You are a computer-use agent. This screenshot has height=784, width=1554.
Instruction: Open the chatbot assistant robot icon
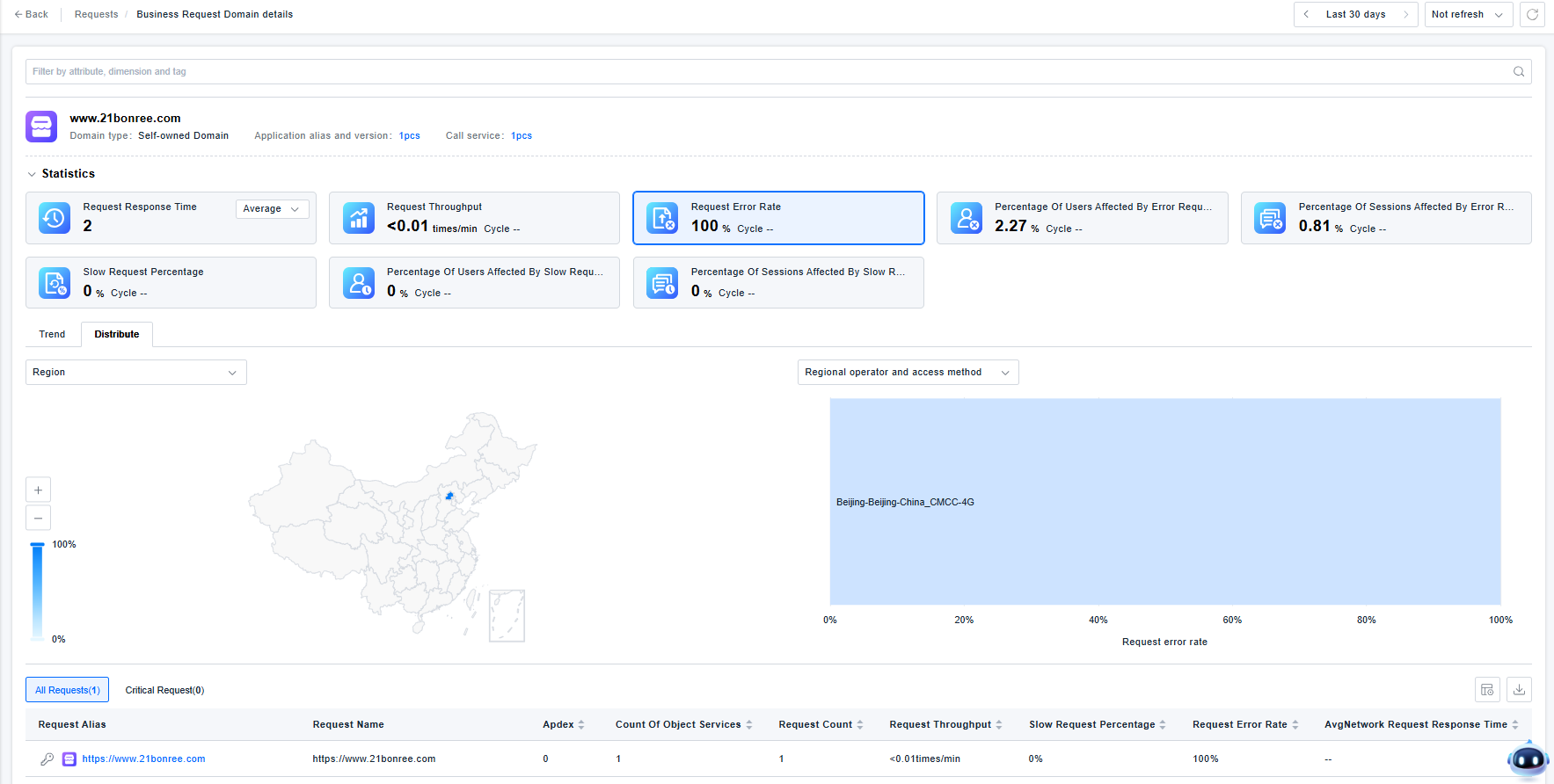(1527, 759)
